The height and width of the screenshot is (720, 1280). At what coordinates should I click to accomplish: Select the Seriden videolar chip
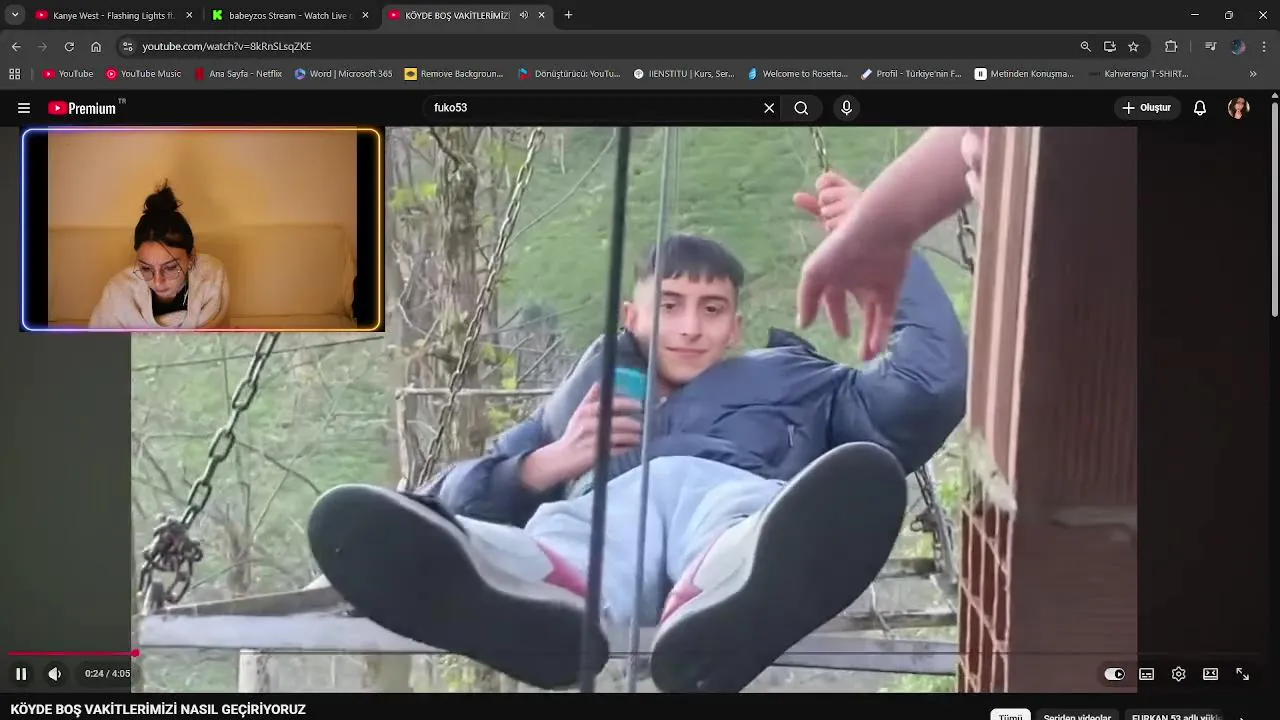[x=1077, y=716]
